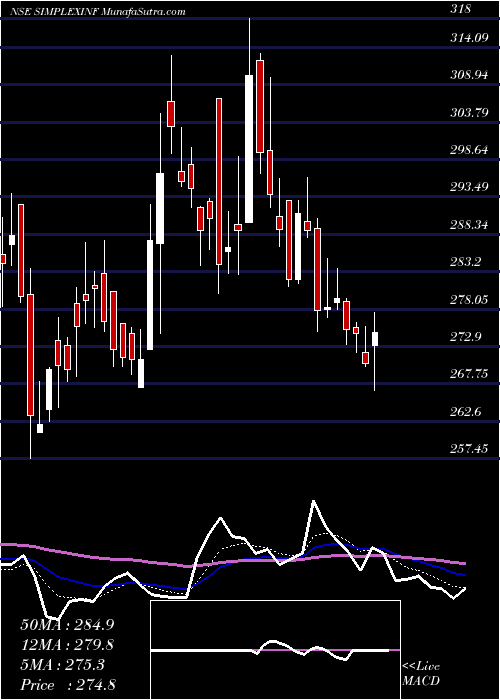This screenshot has height=700, width=500.
Task: Select the 257.45 price level label
Action: (469, 449)
